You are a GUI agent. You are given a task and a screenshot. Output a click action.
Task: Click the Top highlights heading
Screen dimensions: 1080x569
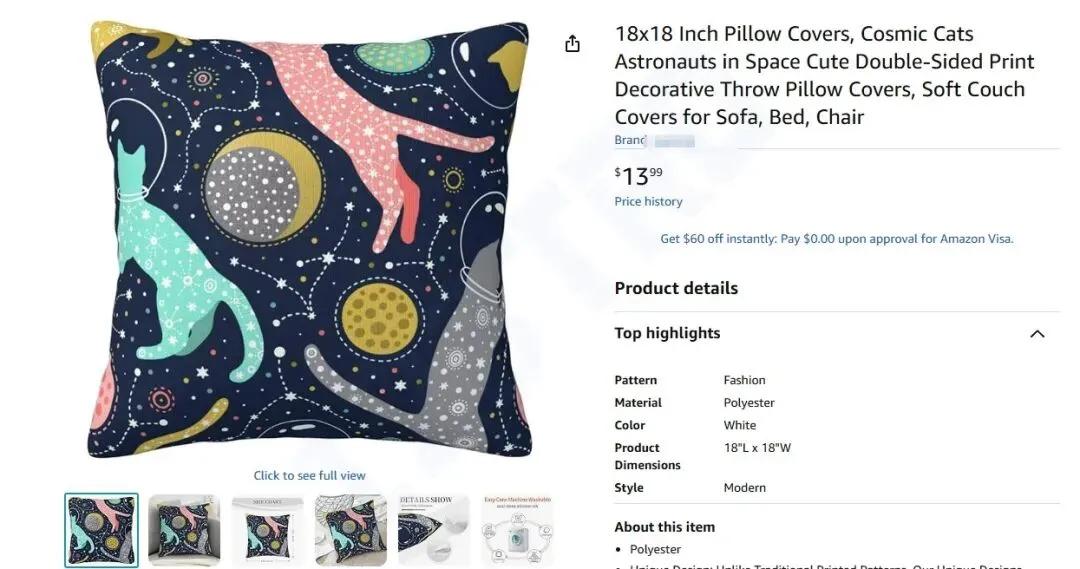coord(667,334)
